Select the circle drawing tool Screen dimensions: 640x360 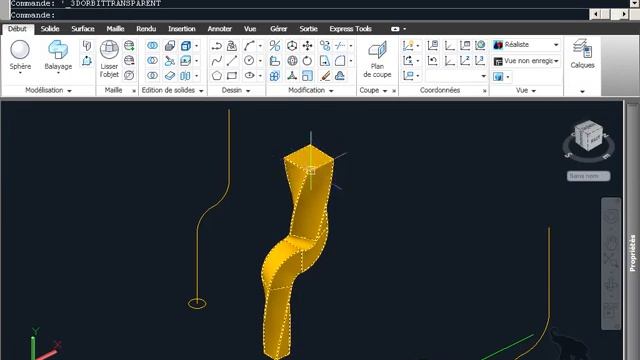(249, 60)
